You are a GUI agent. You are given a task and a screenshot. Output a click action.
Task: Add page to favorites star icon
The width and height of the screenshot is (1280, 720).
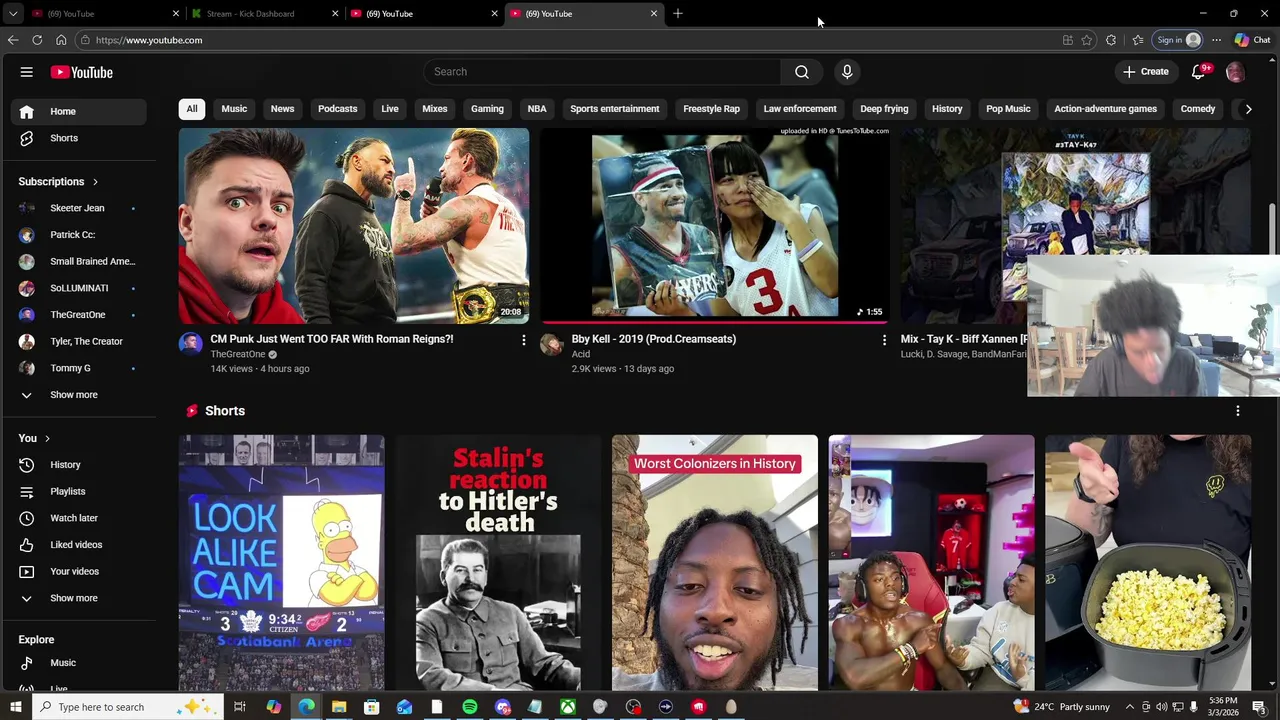tap(1087, 40)
